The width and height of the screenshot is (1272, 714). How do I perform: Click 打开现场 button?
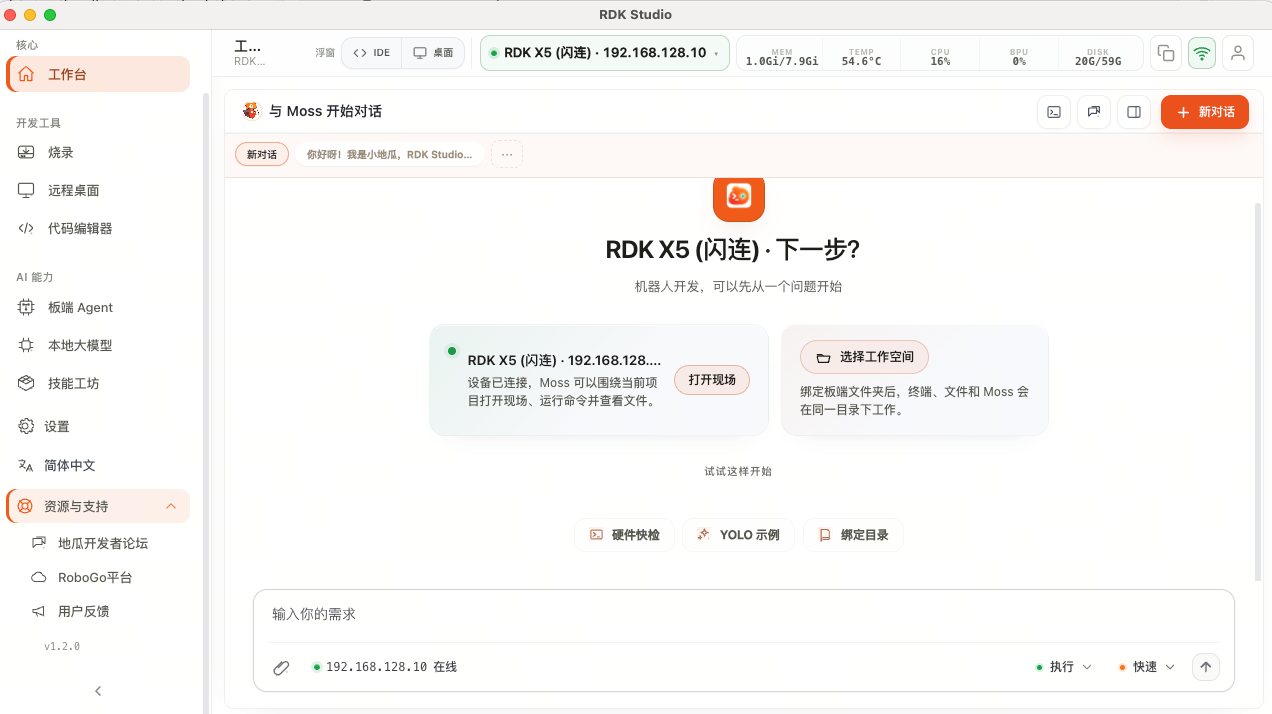[712, 380]
